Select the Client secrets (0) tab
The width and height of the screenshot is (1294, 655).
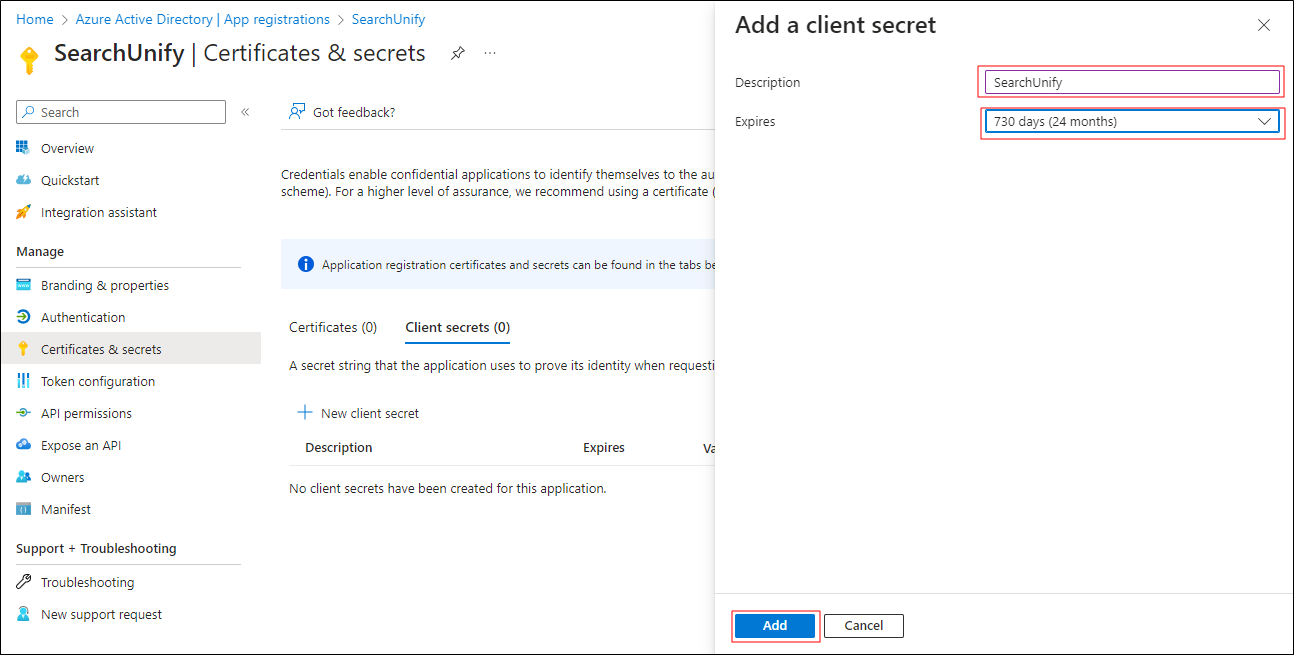coord(457,327)
